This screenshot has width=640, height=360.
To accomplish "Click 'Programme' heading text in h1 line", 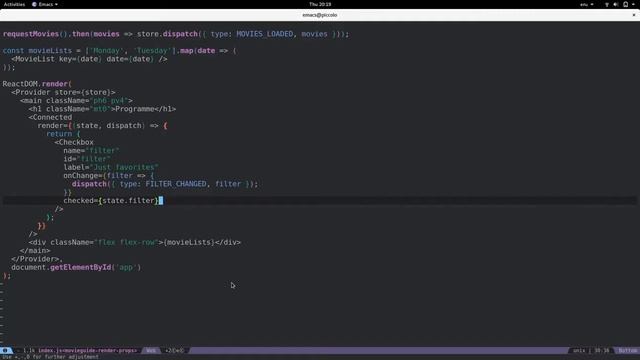I will point(135,109).
